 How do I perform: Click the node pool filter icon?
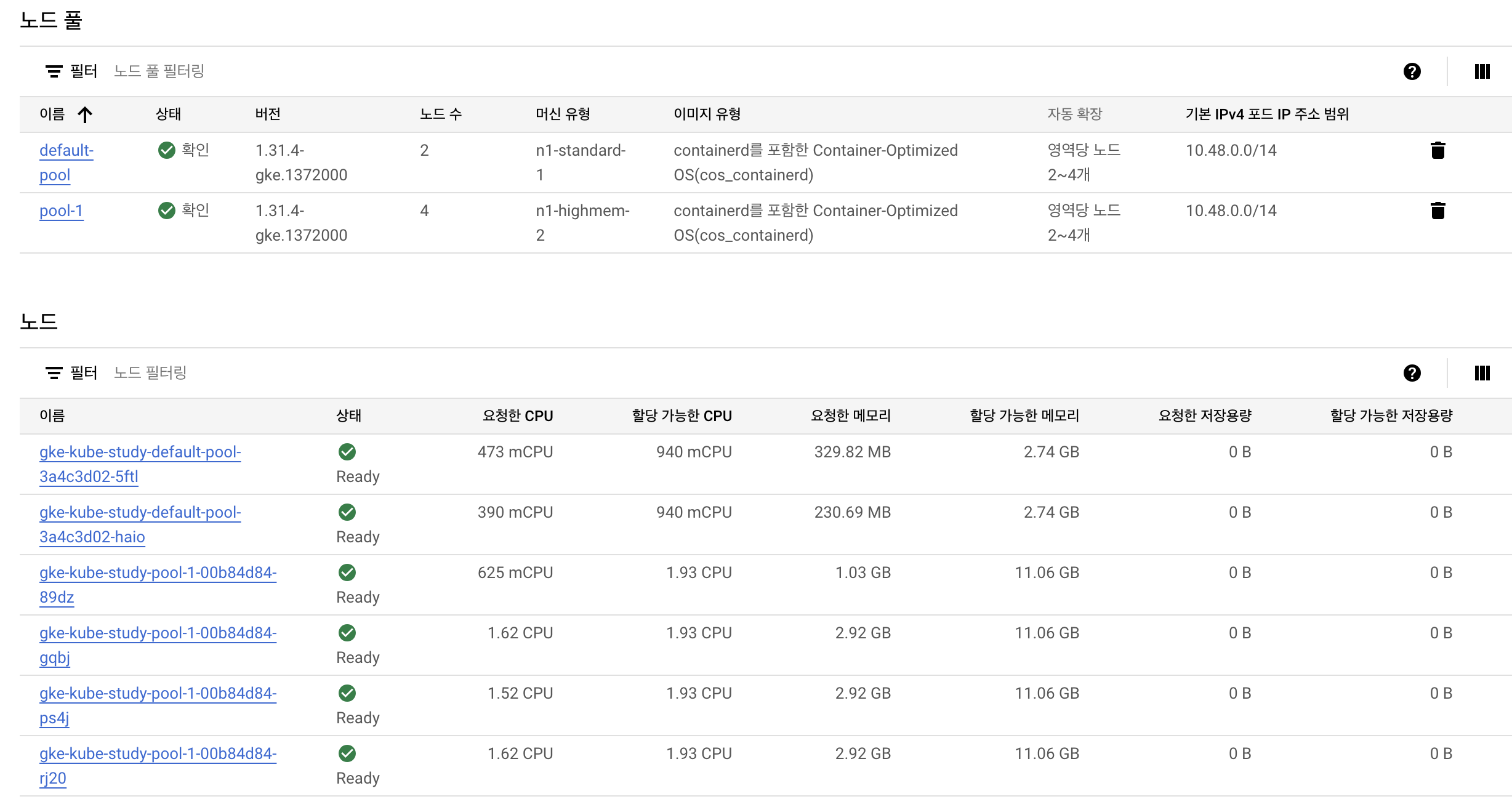(54, 71)
